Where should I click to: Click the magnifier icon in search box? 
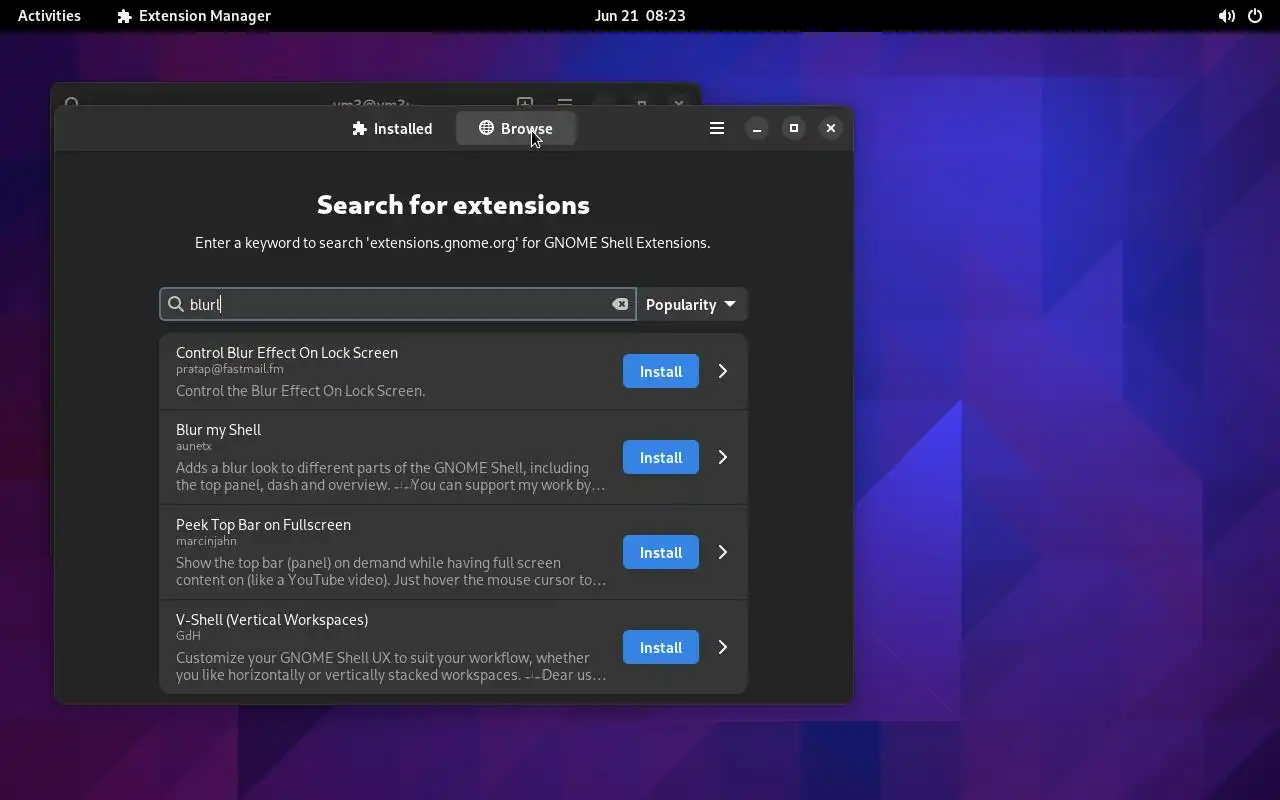176,304
